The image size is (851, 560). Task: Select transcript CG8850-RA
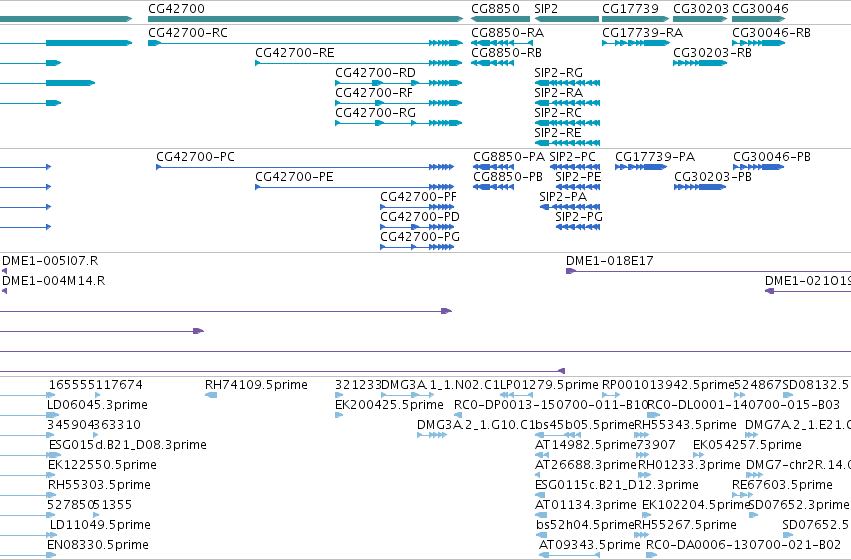[x=507, y=33]
